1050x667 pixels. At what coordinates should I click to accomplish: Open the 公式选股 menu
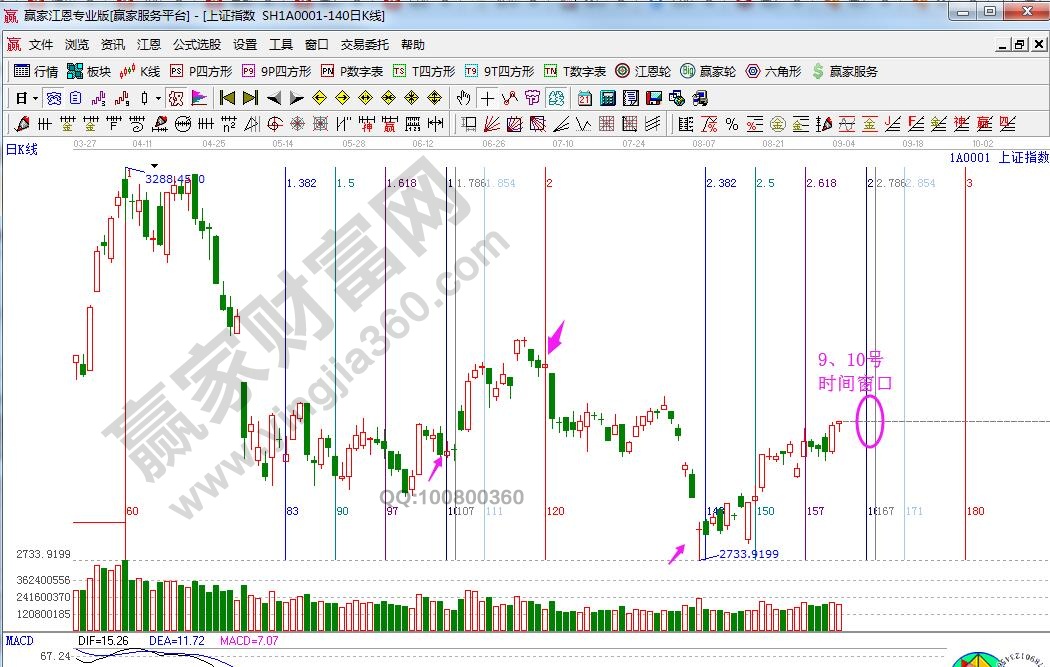(x=196, y=45)
